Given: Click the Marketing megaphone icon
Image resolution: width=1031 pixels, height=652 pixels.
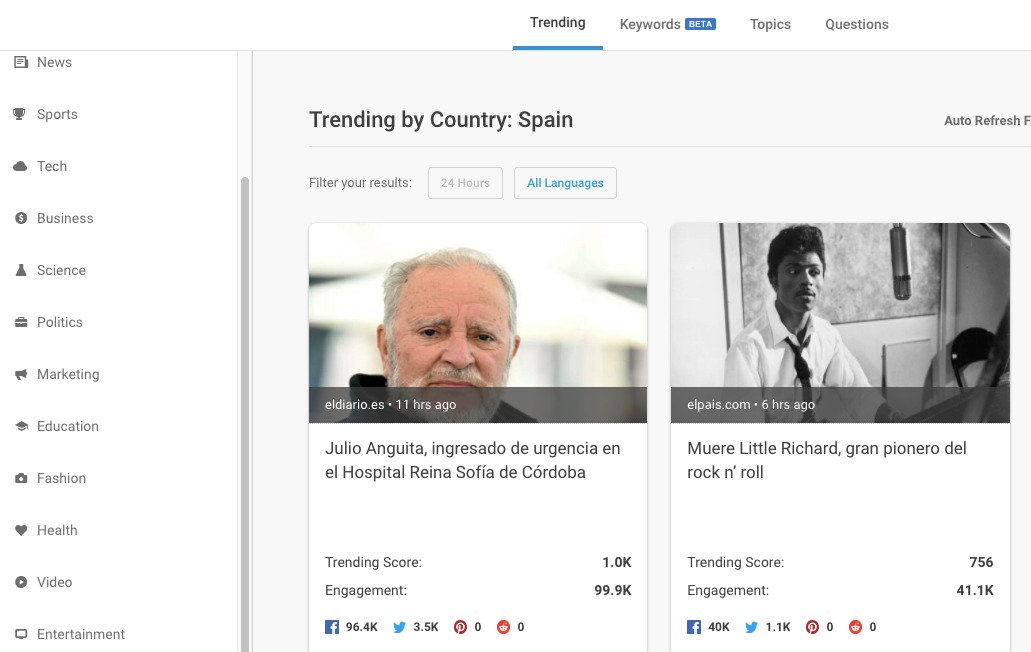Looking at the screenshot, I should click(x=21, y=374).
